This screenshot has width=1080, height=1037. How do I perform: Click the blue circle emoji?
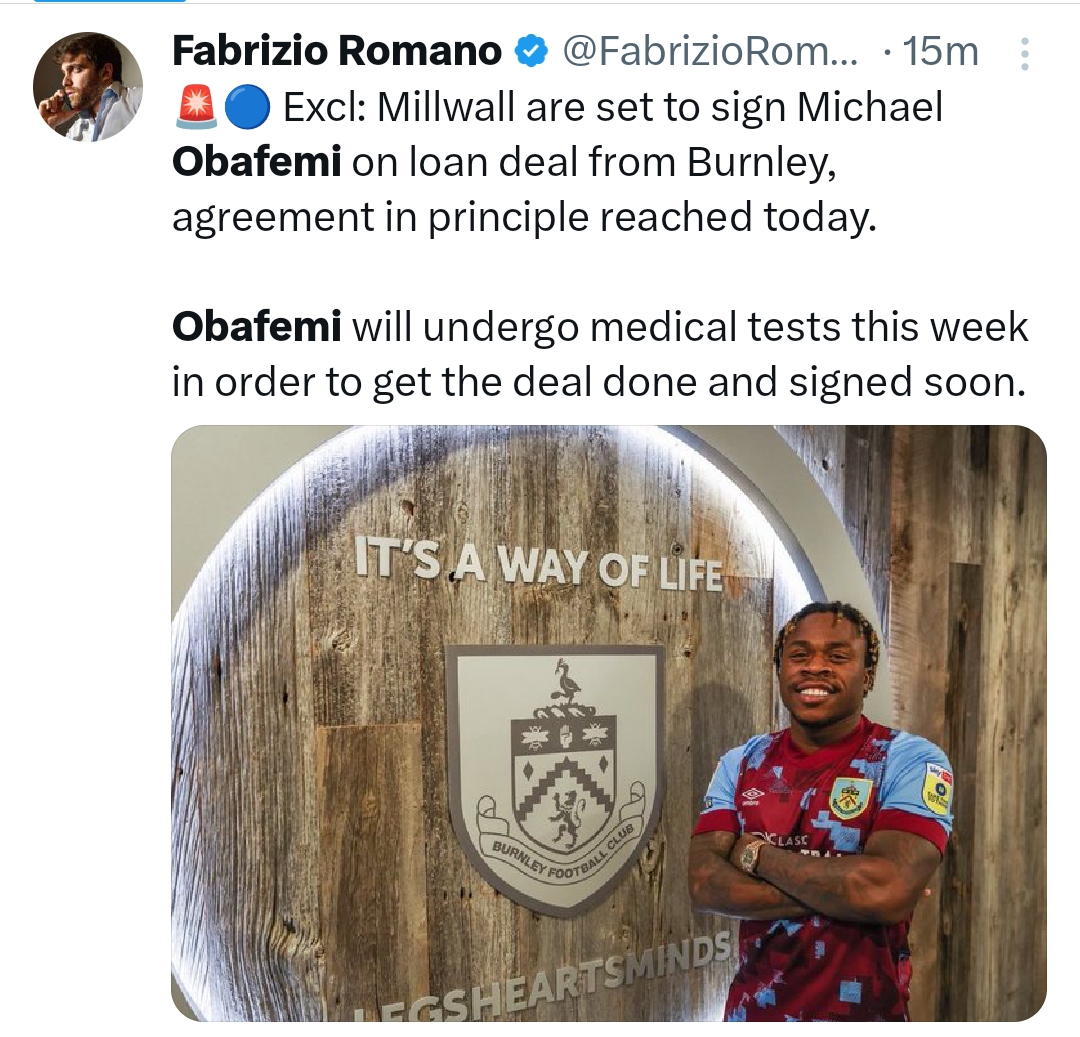[246, 109]
